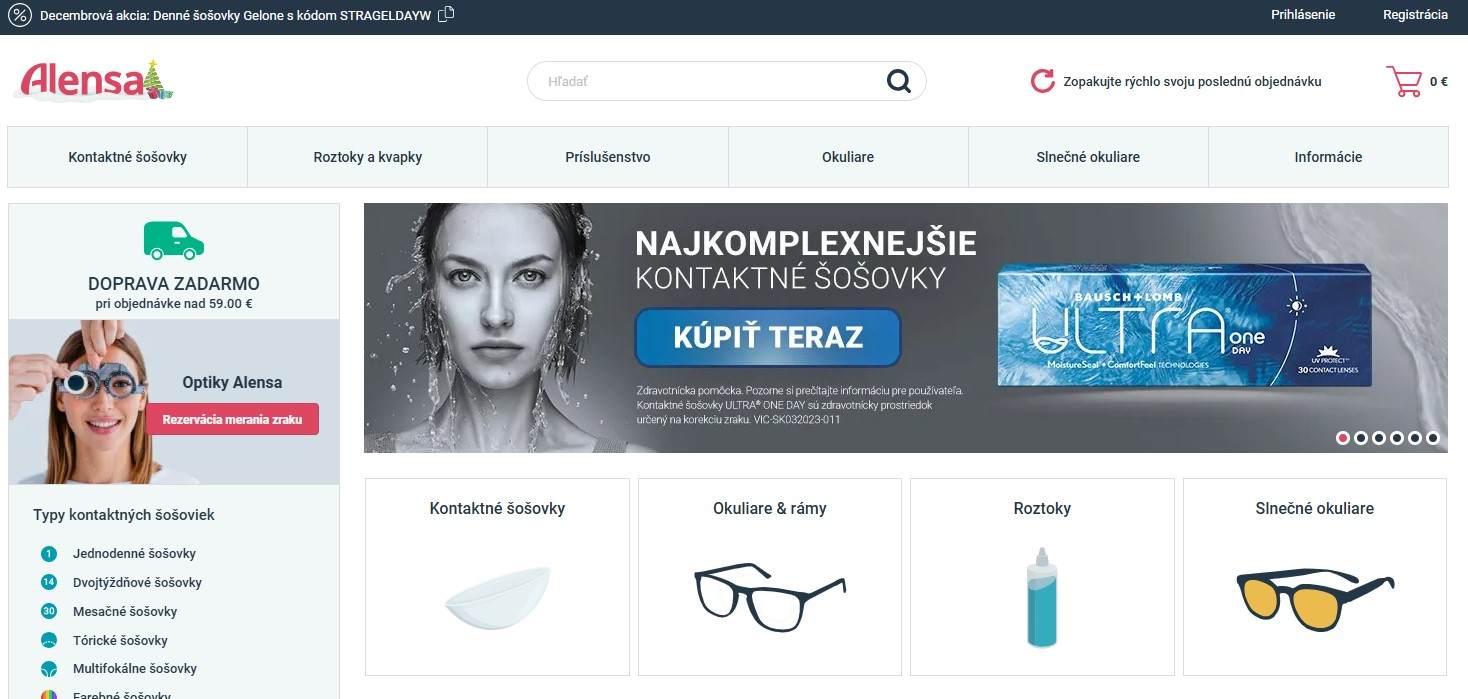This screenshot has width=1468, height=699.
Task: Open the Alensa logo homepage link
Action: point(97,81)
